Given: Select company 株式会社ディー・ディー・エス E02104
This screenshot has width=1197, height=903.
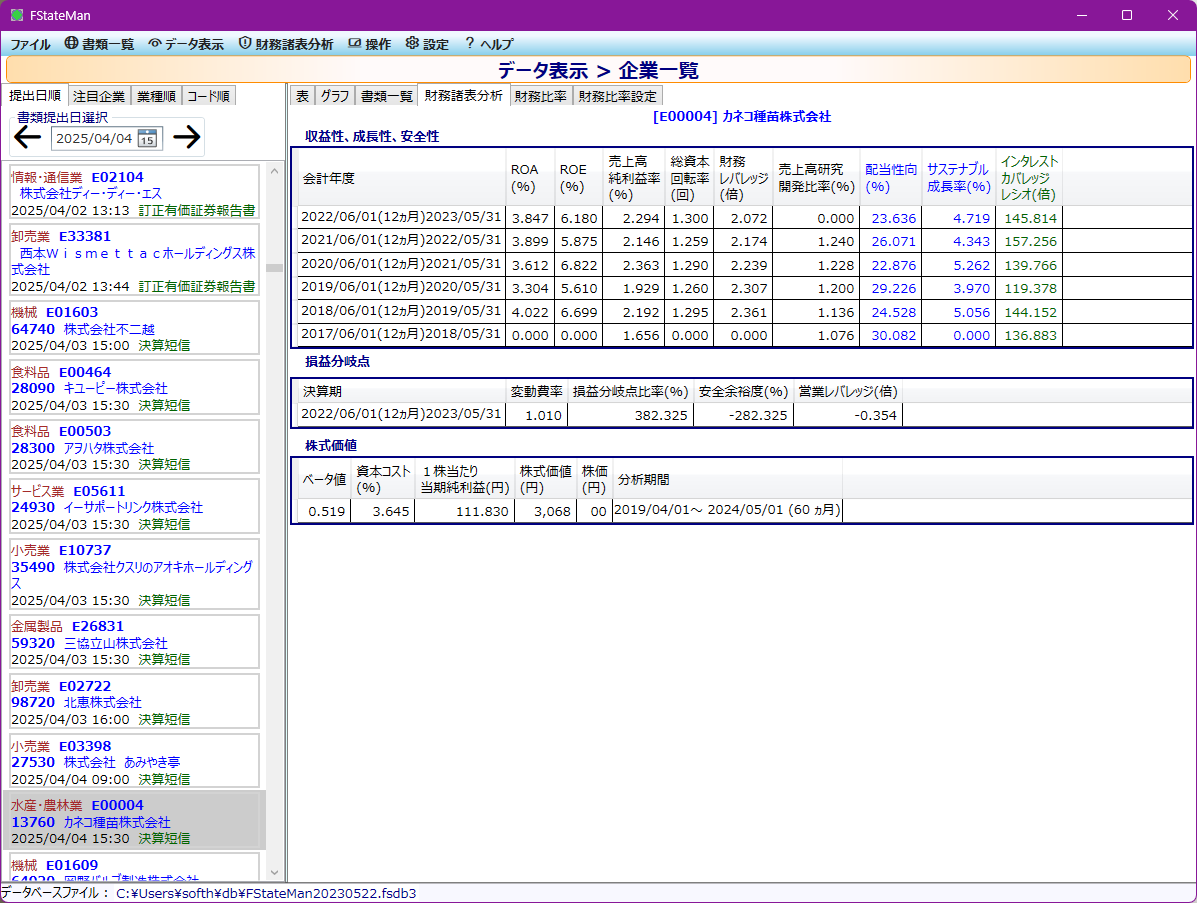Looking at the screenshot, I should tap(134, 194).
